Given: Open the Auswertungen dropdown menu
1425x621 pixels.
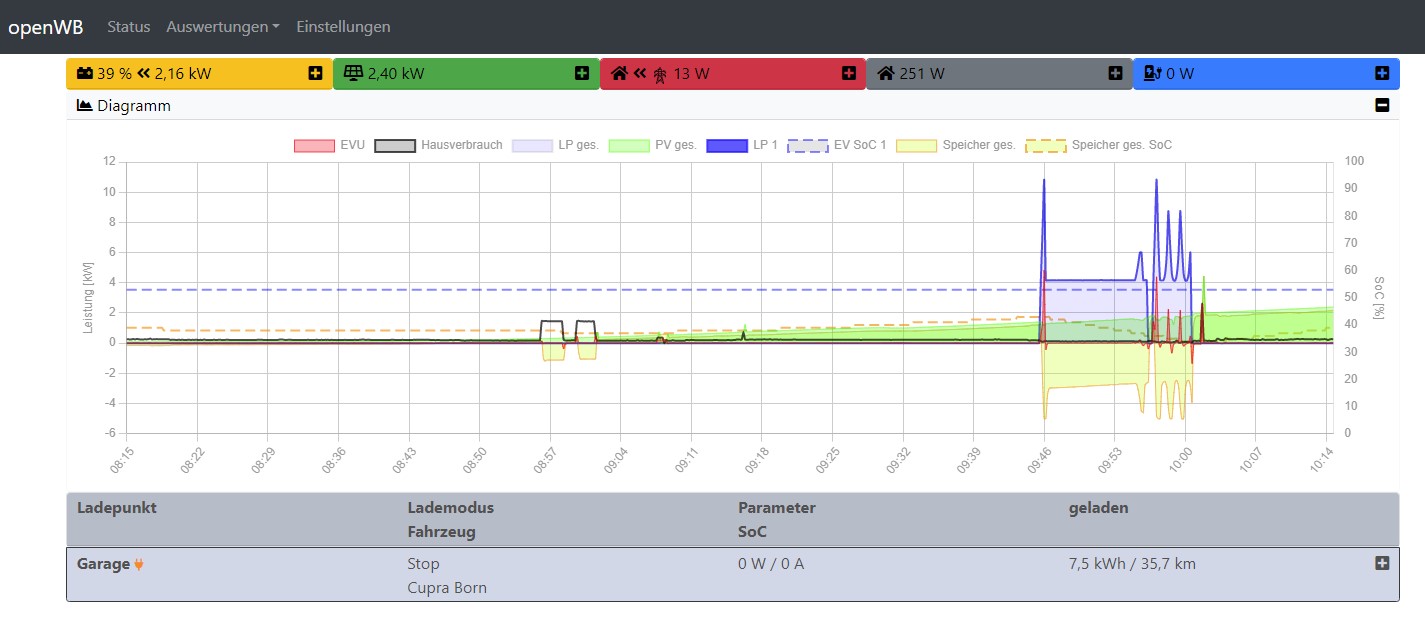Looking at the screenshot, I should click(222, 27).
